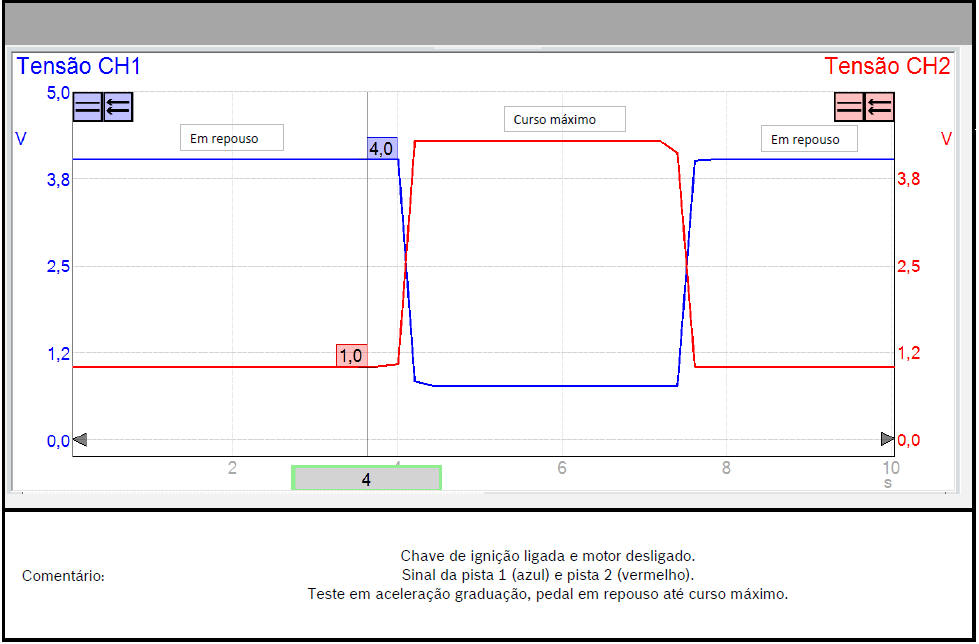Click the blue 5,0 value on the CH1 axis
Image resolution: width=979 pixels, height=644 pixels.
point(57,94)
